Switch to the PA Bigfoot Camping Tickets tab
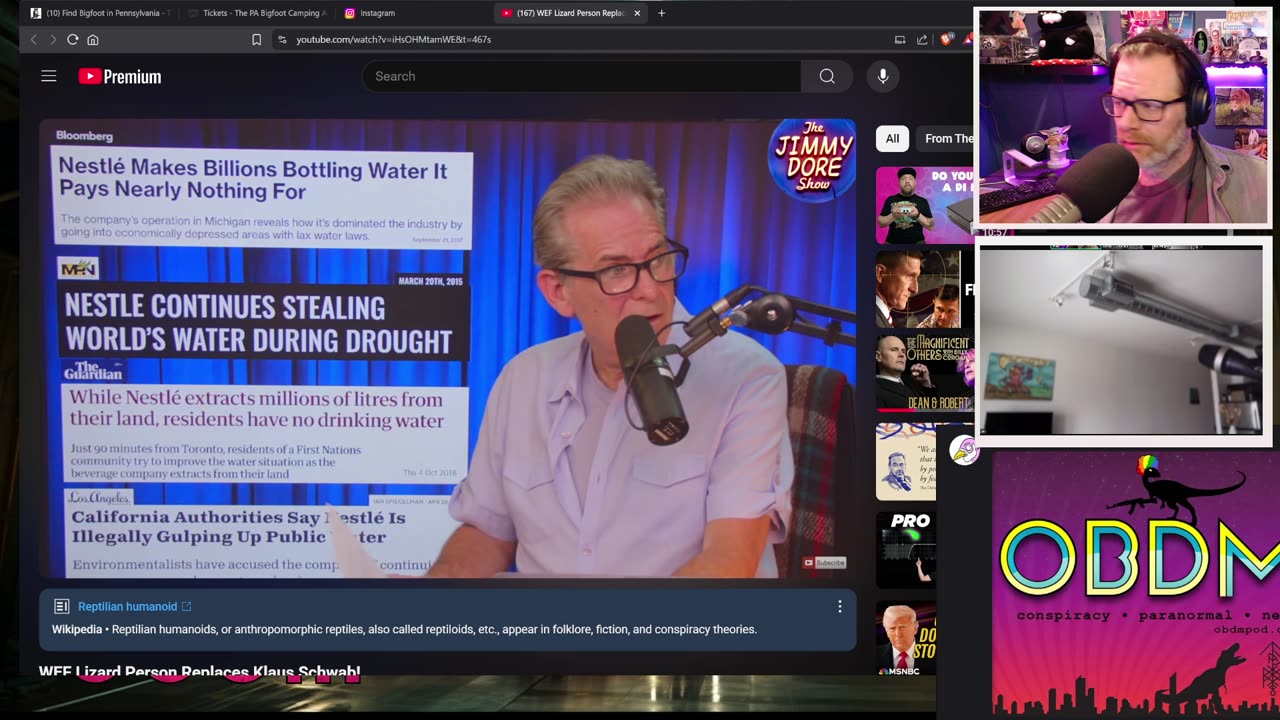This screenshot has height=720, width=1280. coord(257,13)
